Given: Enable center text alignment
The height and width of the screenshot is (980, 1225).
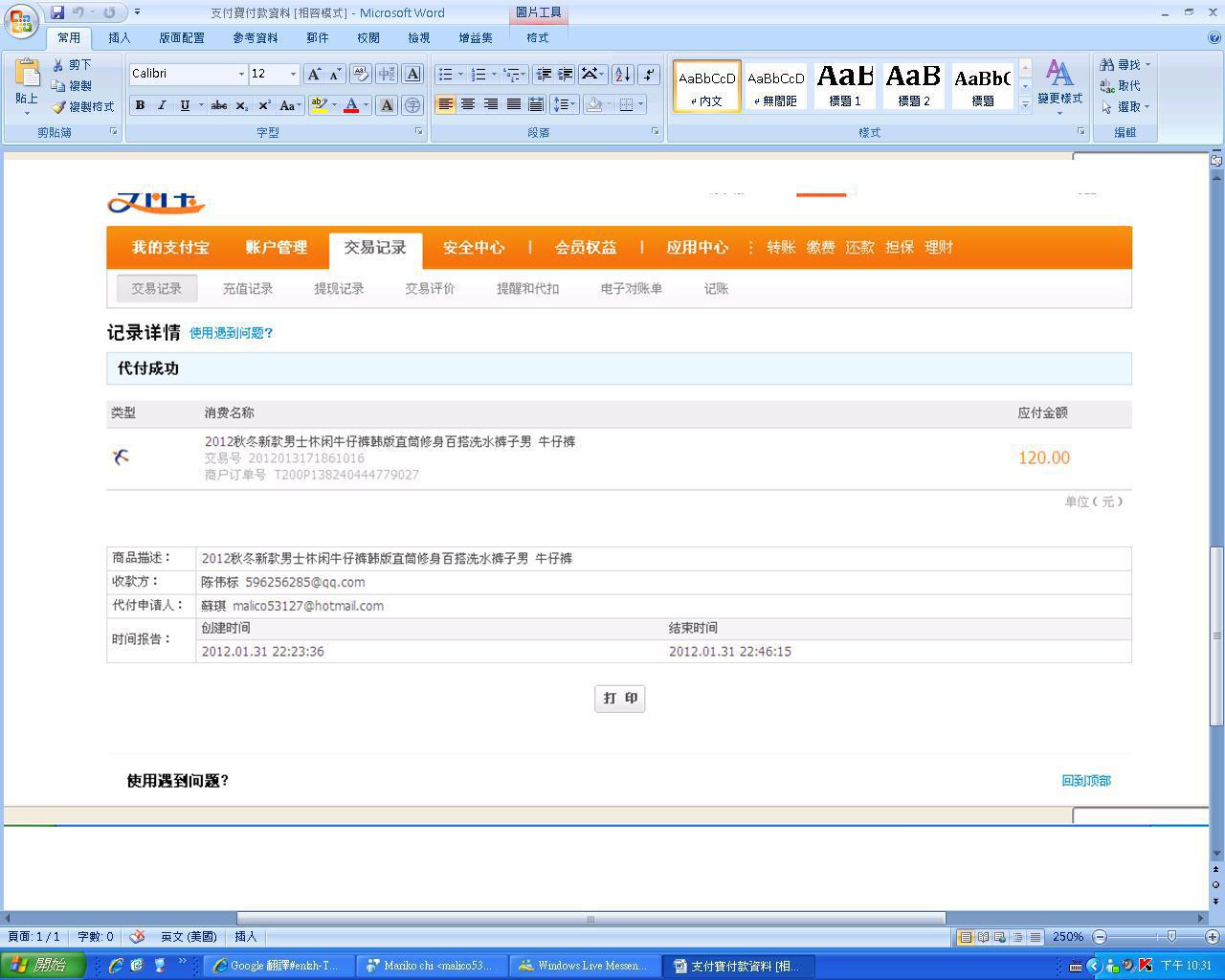Looking at the screenshot, I should point(468,104).
